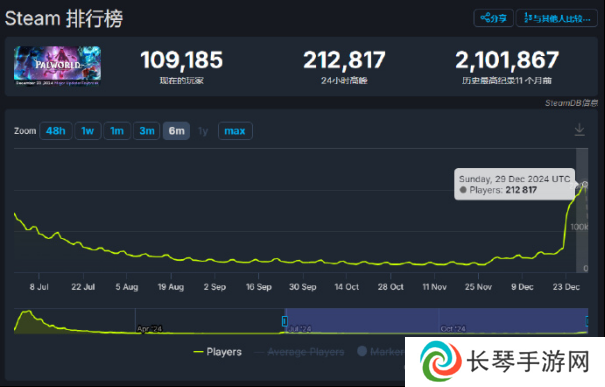Click the 109,185 current players figure
The image size is (605, 387).
tap(181, 60)
